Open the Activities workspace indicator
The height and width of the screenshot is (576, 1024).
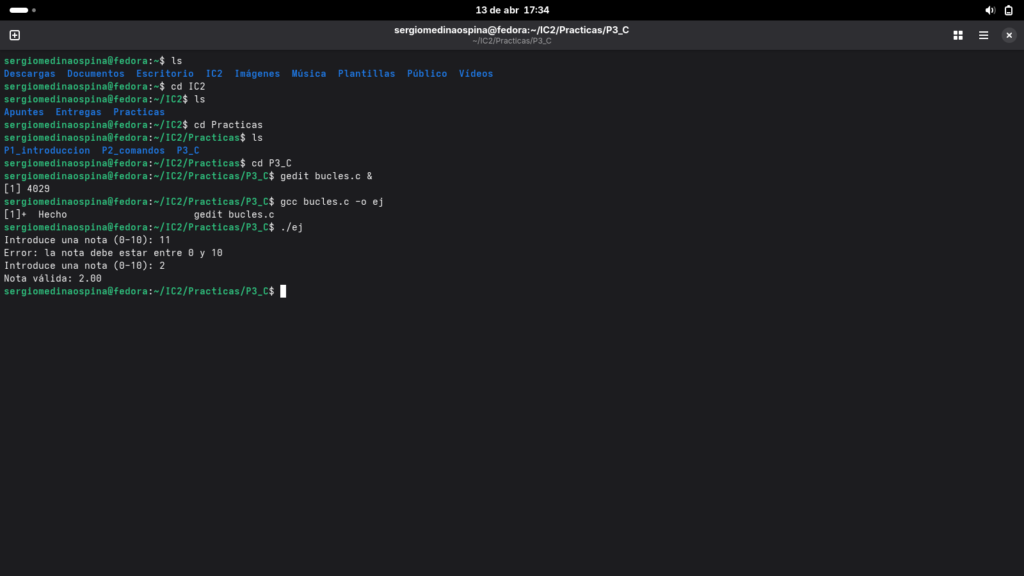(23, 10)
